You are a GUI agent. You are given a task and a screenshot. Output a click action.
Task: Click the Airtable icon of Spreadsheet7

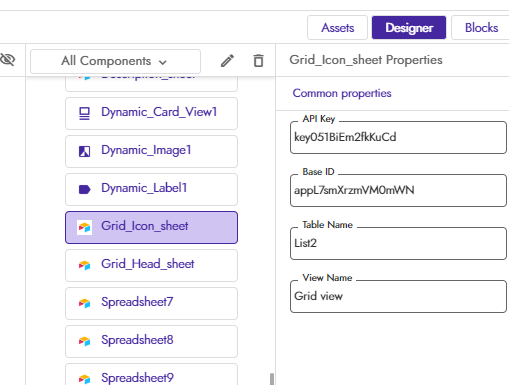84,303
